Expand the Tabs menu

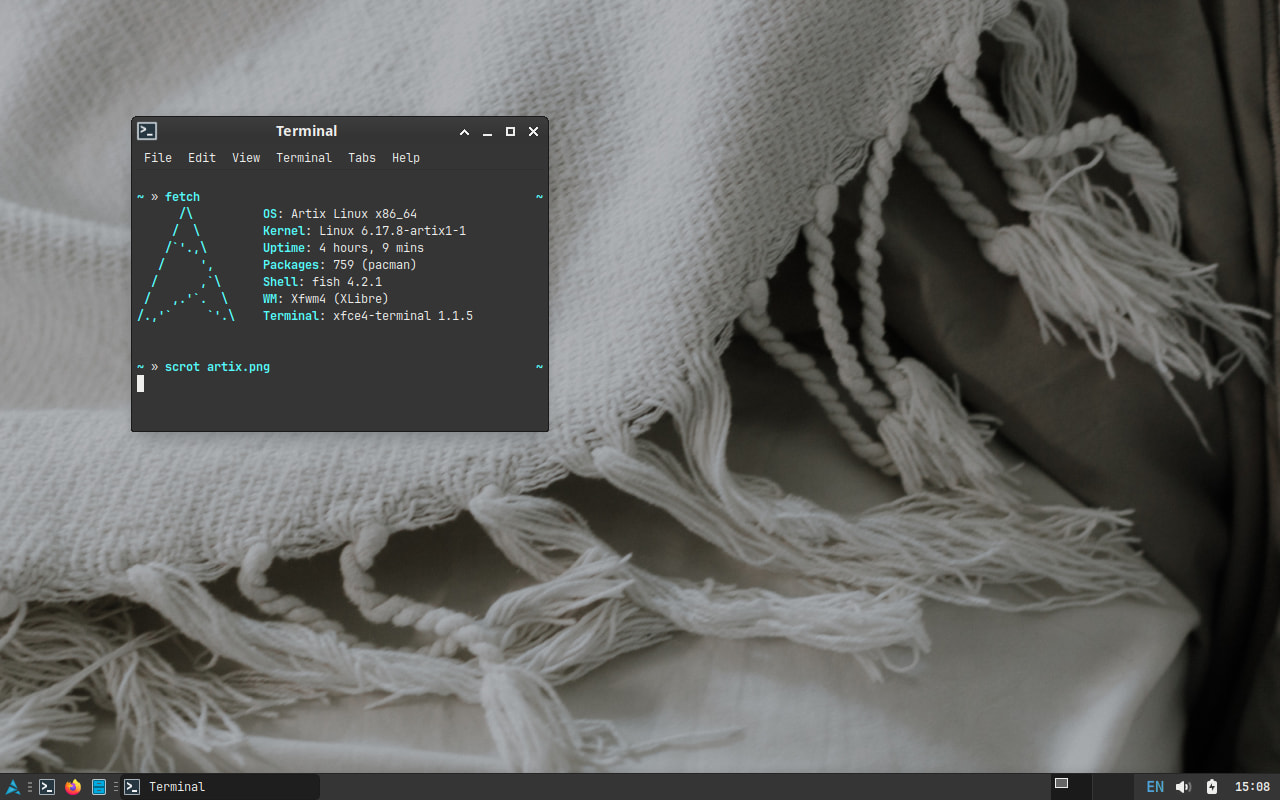coord(362,158)
